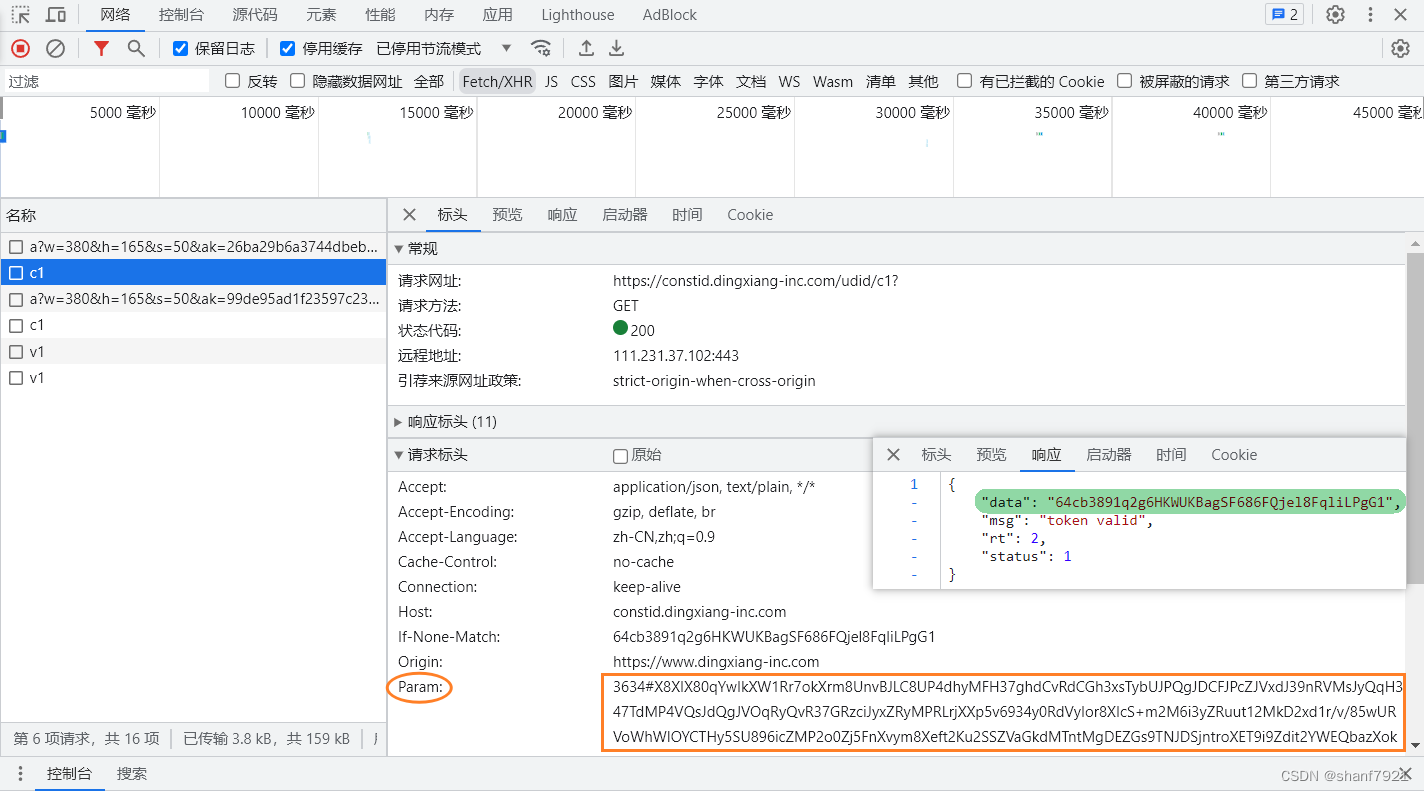Click the 15000 毫秒 timeline overview marker

(436, 113)
